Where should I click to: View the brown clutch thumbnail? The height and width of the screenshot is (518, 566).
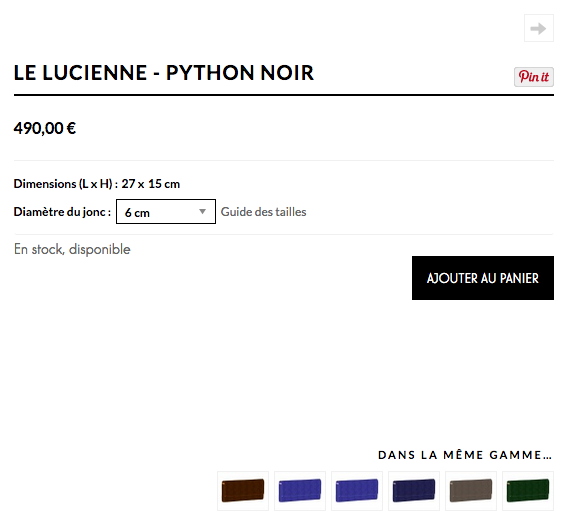tap(243, 491)
